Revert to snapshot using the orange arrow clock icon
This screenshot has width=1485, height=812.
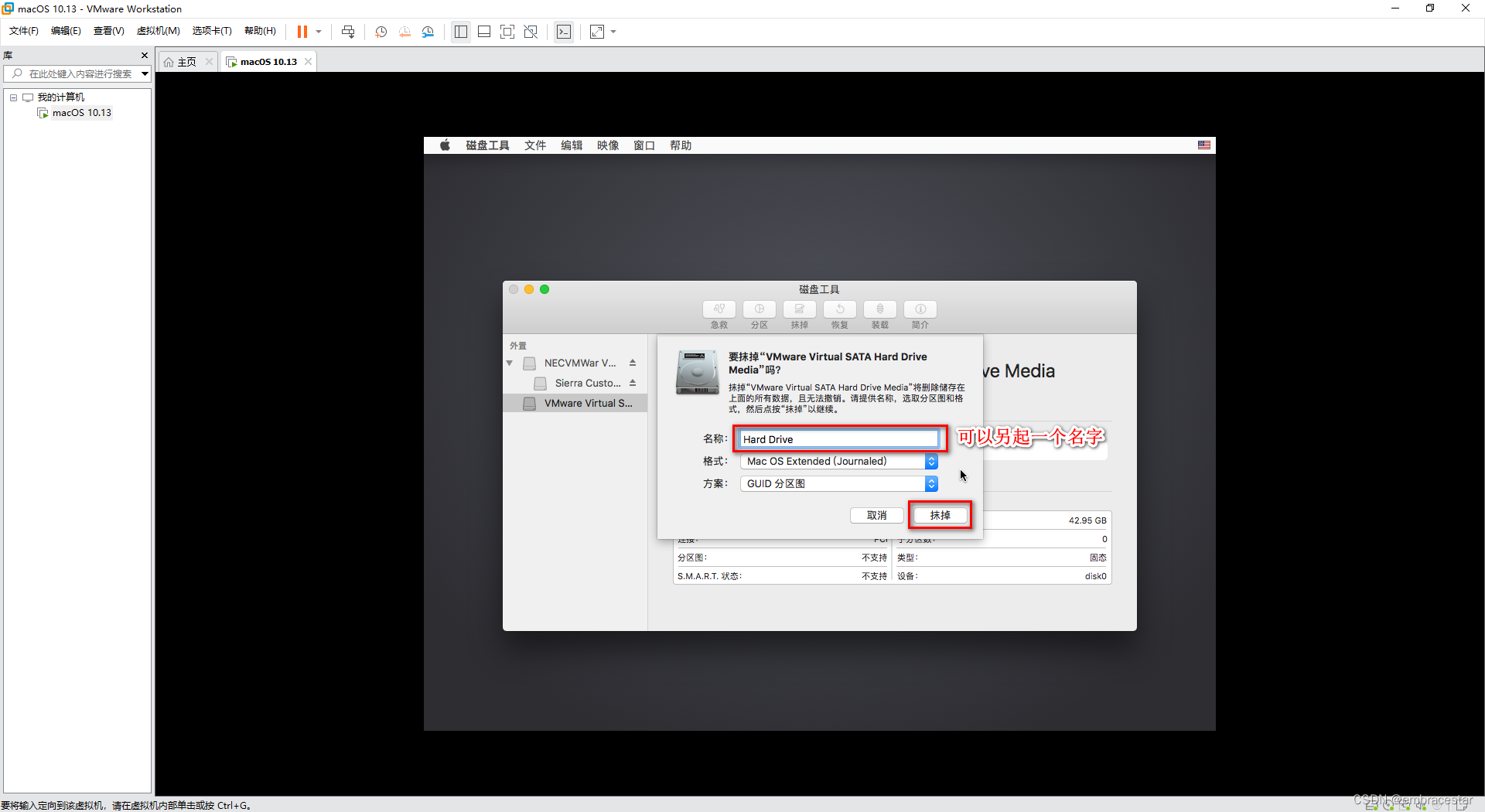click(405, 32)
